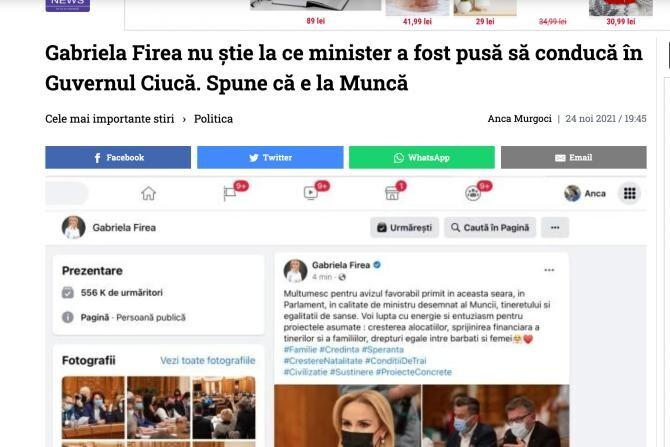Open the Pages flag icon with notifications

230,194
